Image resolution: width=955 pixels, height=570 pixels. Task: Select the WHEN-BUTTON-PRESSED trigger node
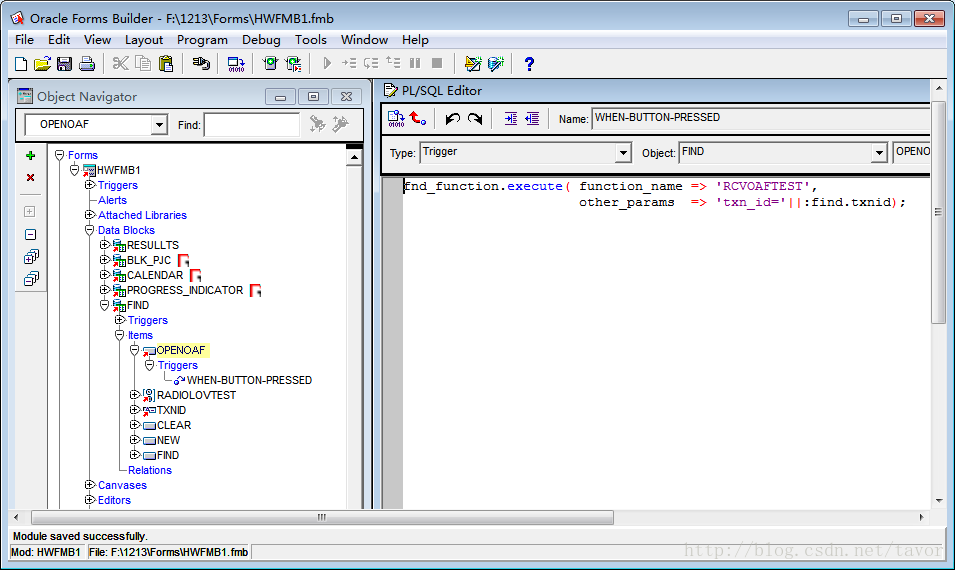249,380
